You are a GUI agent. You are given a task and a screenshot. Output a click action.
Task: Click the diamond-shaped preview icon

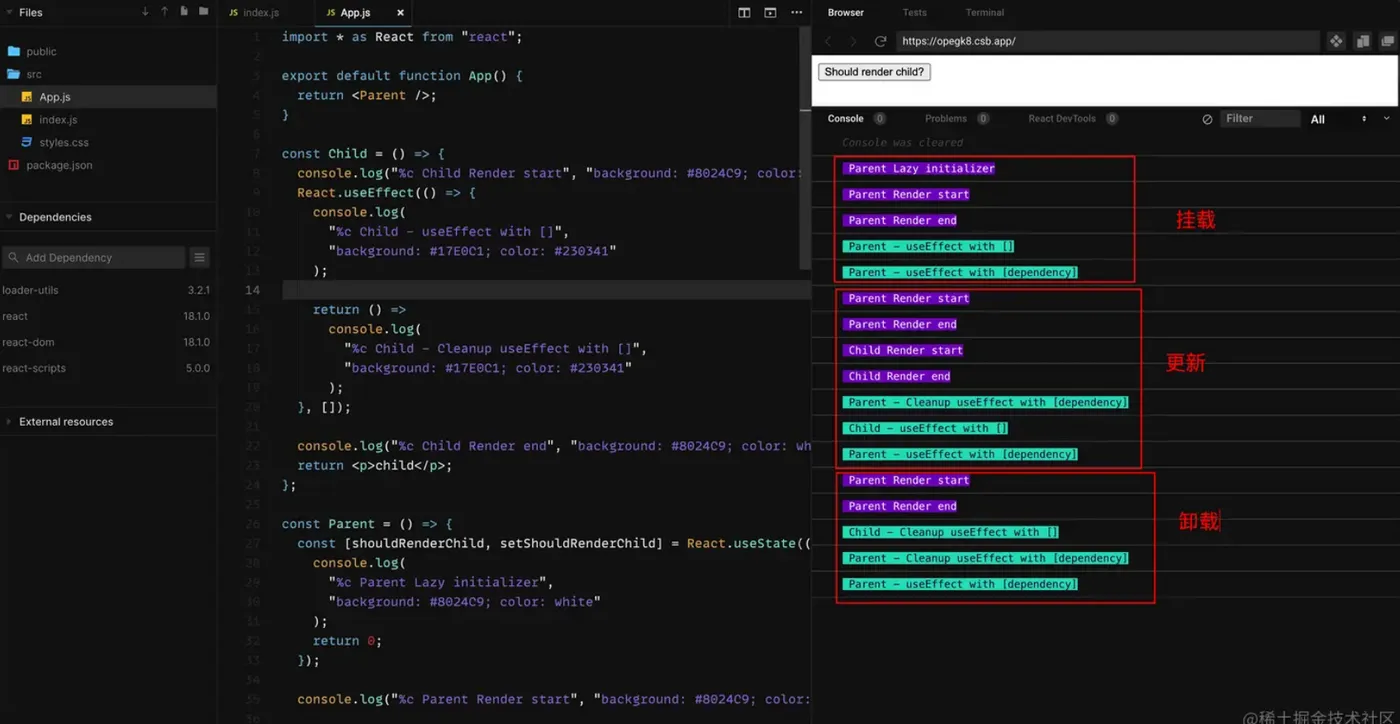coord(1336,41)
